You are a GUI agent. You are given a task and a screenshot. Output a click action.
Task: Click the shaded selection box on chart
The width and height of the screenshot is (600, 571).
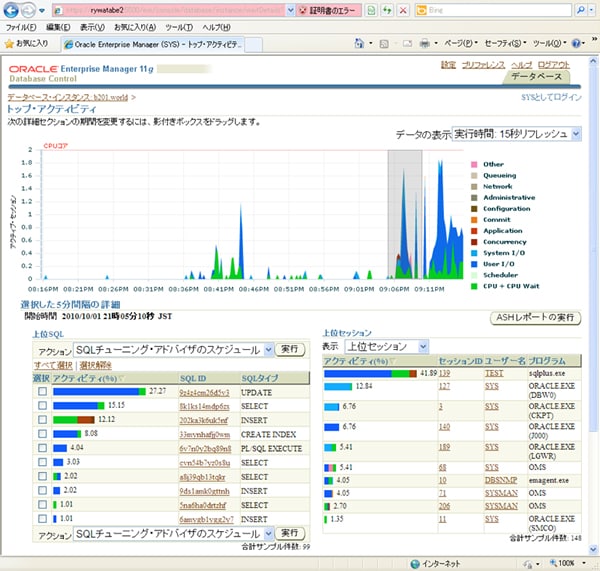[x=405, y=214]
